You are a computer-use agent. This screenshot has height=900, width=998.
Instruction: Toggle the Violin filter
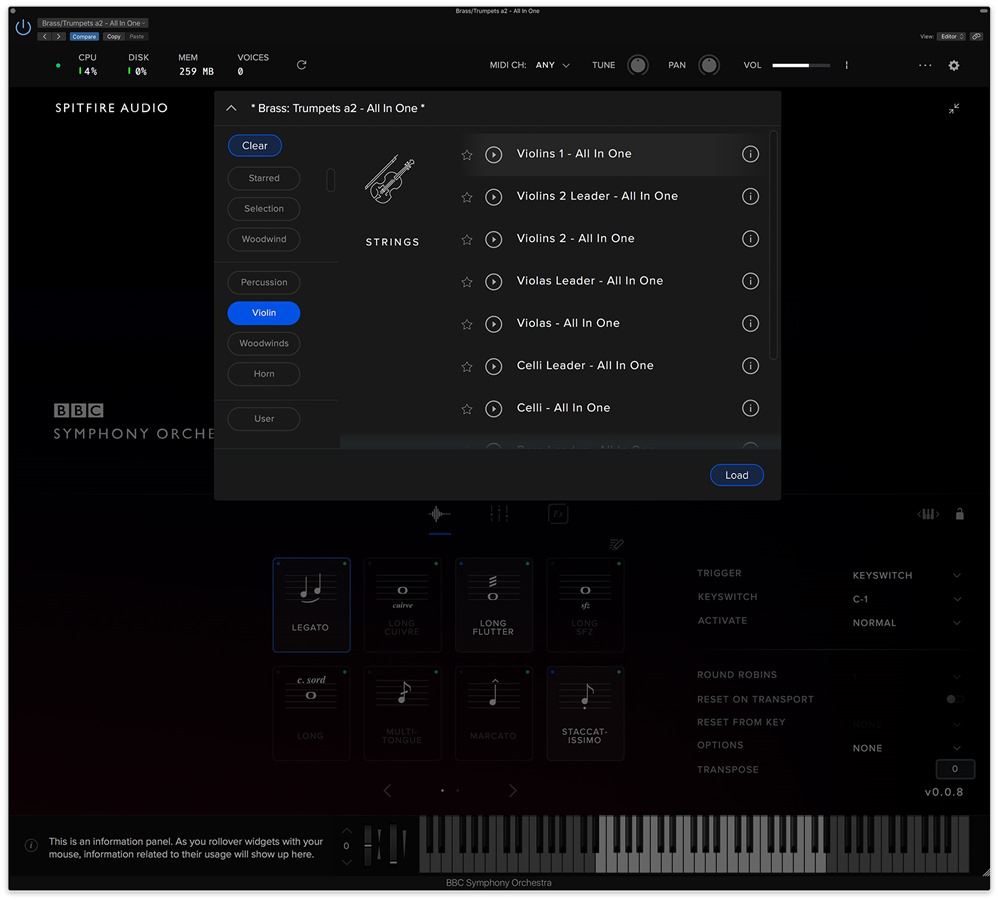[264, 313]
